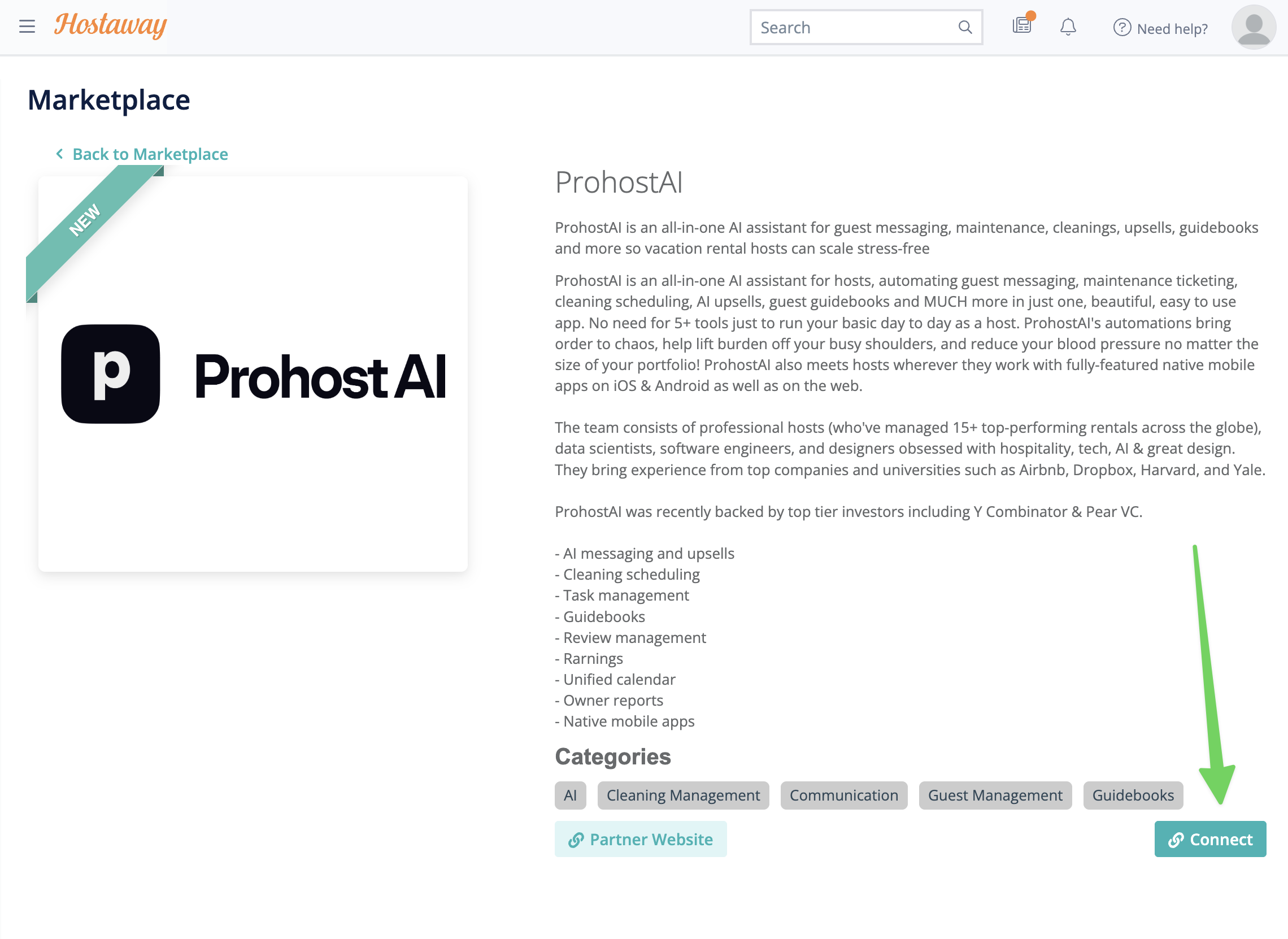Open the notifications bell
The width and height of the screenshot is (1288, 939).
click(1068, 27)
